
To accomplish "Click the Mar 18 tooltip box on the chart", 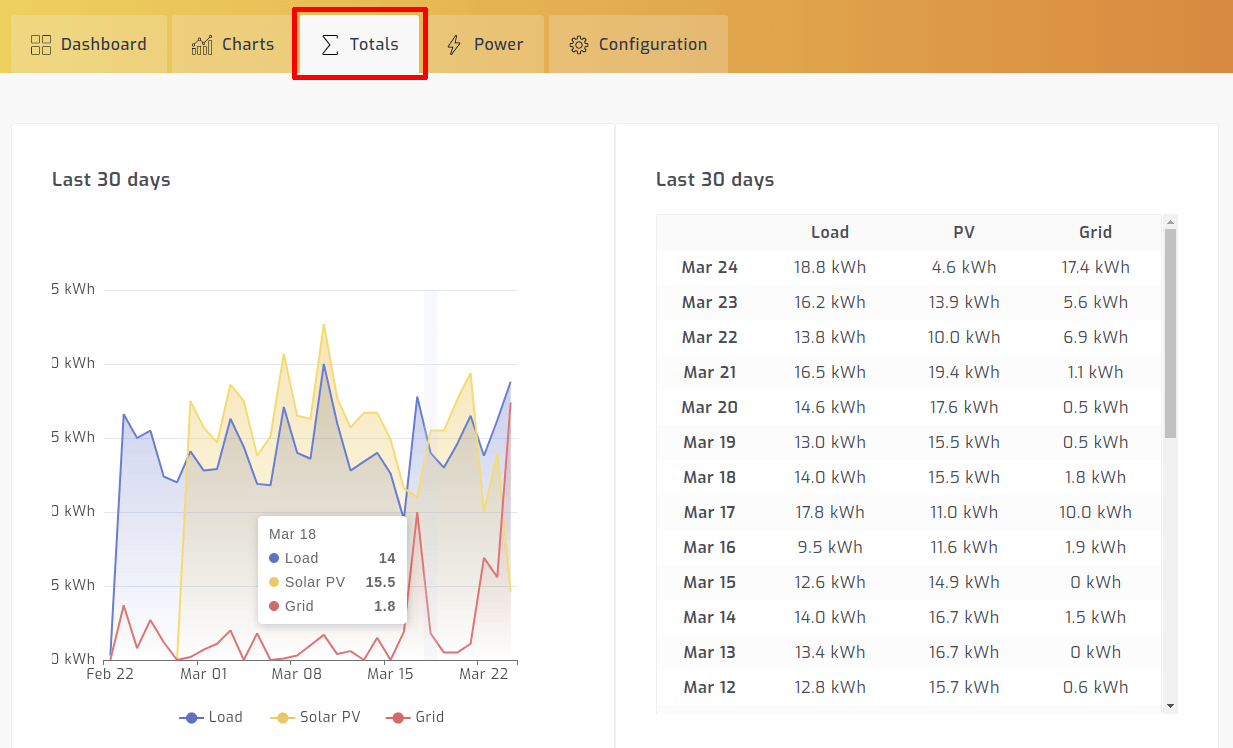I will point(332,568).
